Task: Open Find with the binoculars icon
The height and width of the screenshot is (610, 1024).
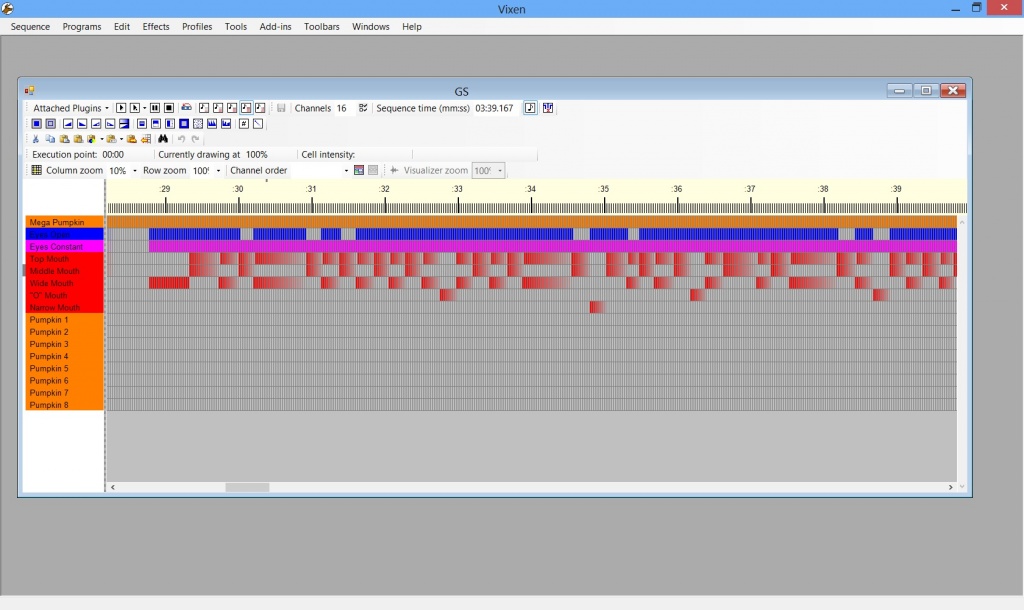Action: coord(163,138)
